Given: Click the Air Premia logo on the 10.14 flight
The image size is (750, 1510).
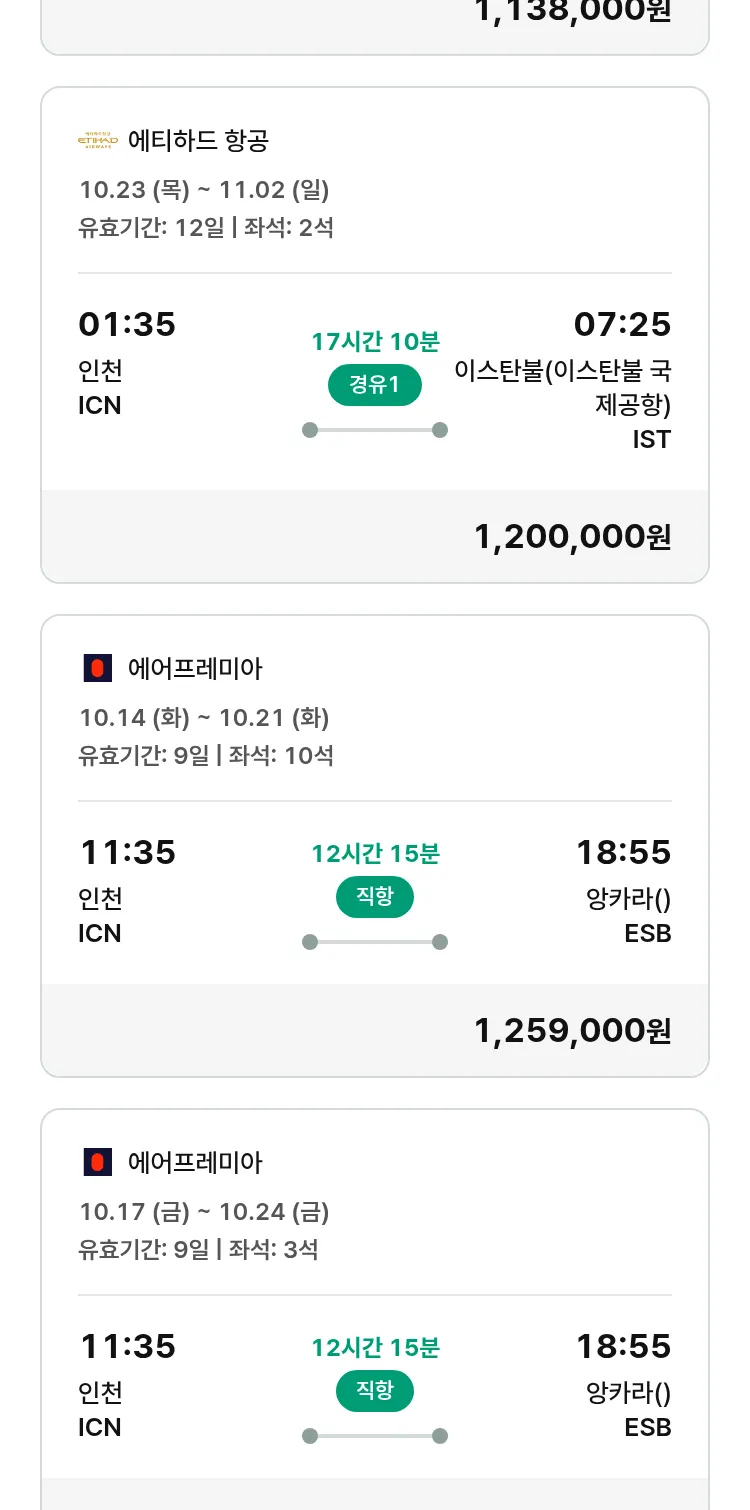Looking at the screenshot, I should tap(98, 668).
